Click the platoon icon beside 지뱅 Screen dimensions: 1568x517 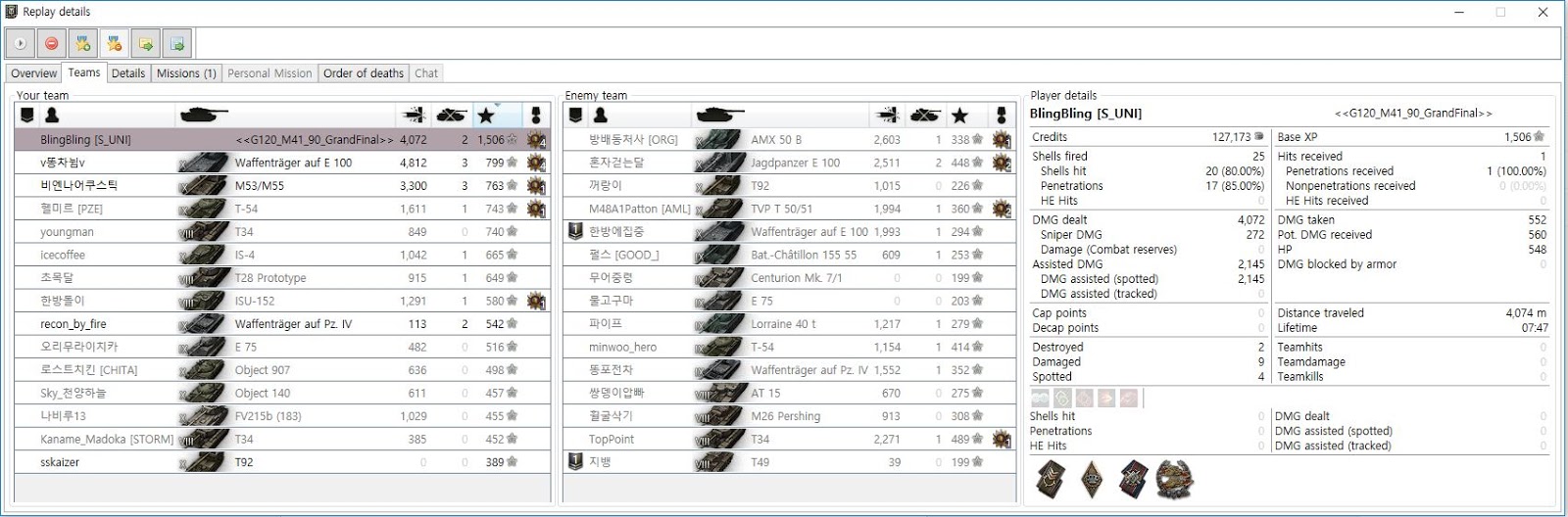576,461
